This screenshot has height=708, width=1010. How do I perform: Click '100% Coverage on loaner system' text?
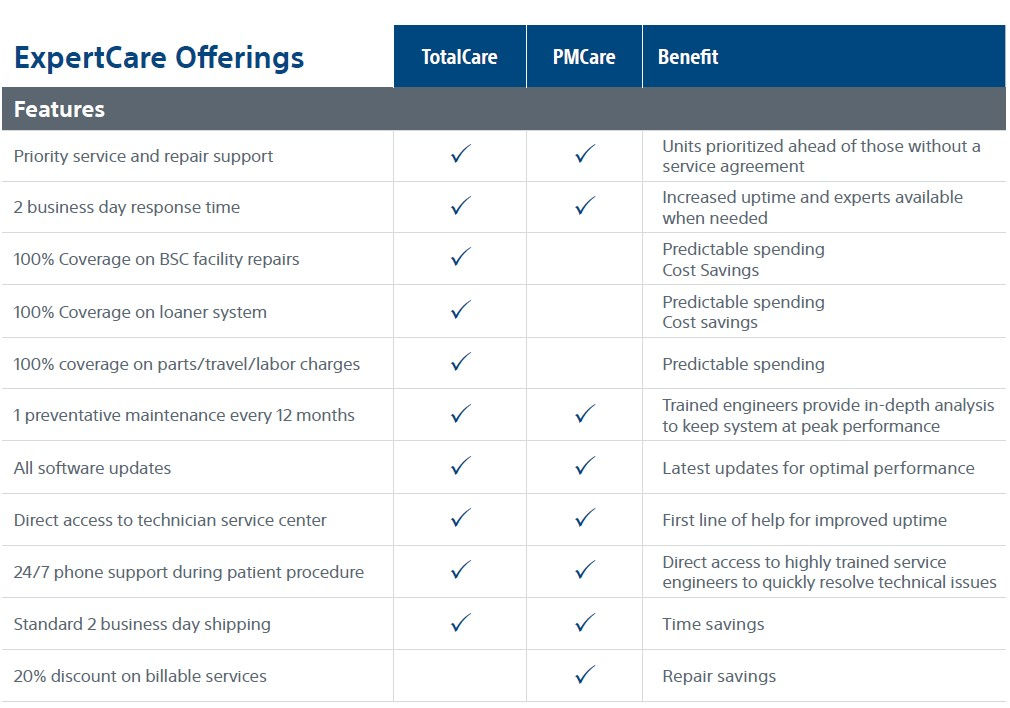point(140,312)
